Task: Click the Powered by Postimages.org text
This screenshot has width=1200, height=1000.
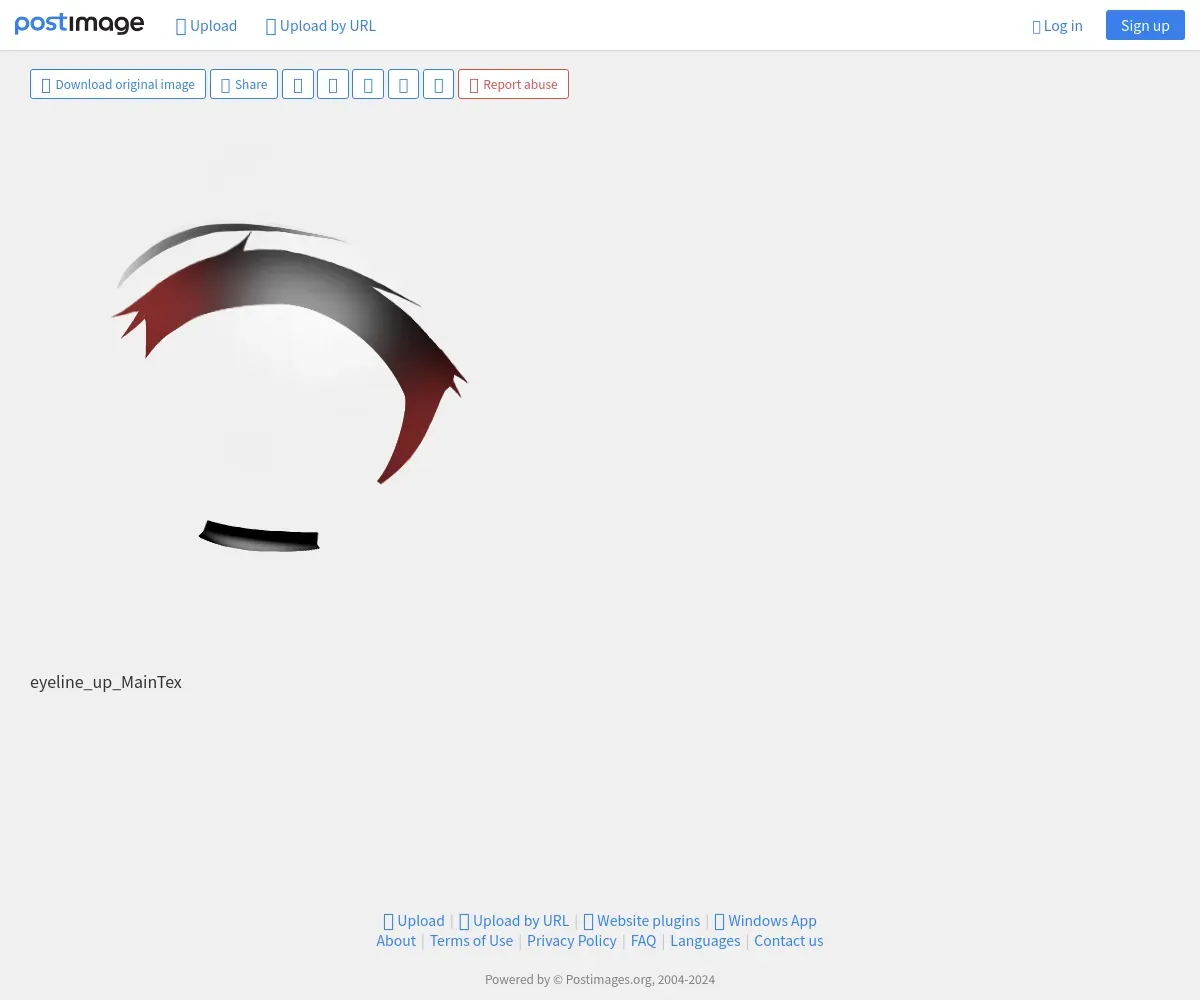Action: pyautogui.click(x=600, y=979)
